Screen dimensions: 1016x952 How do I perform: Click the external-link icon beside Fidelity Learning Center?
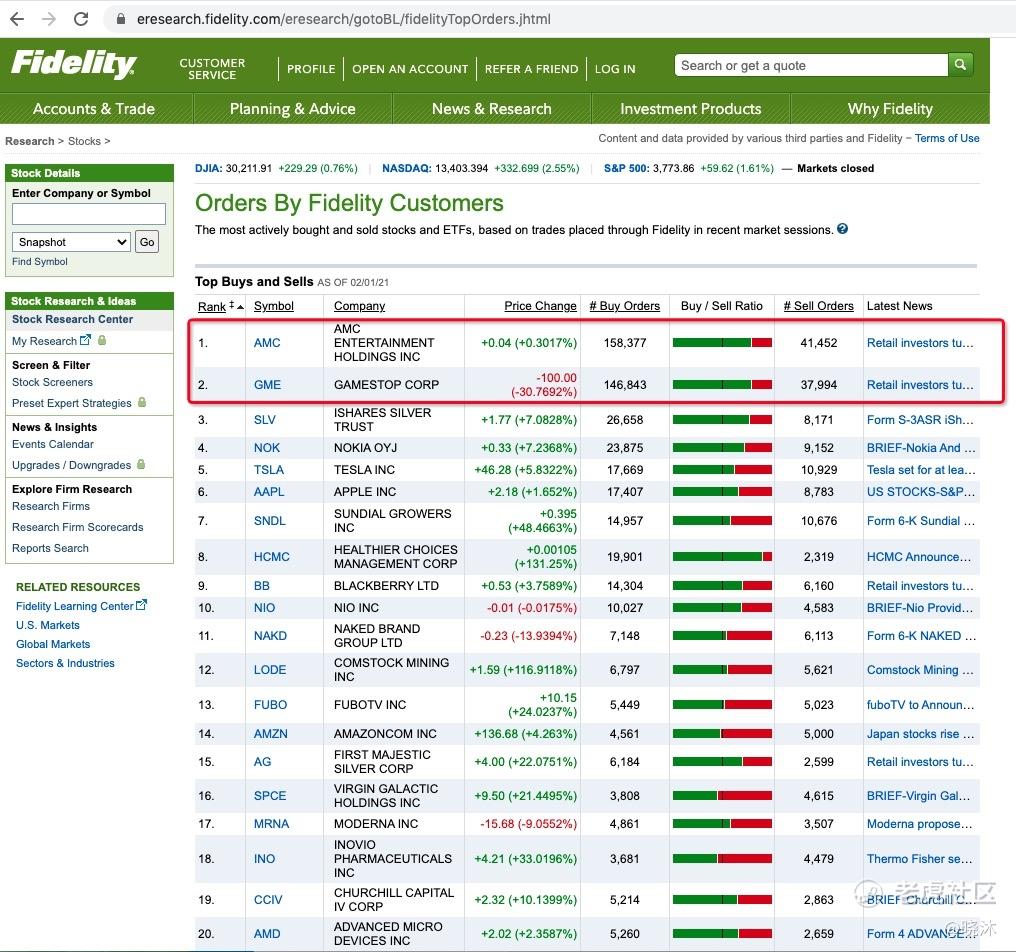141,605
